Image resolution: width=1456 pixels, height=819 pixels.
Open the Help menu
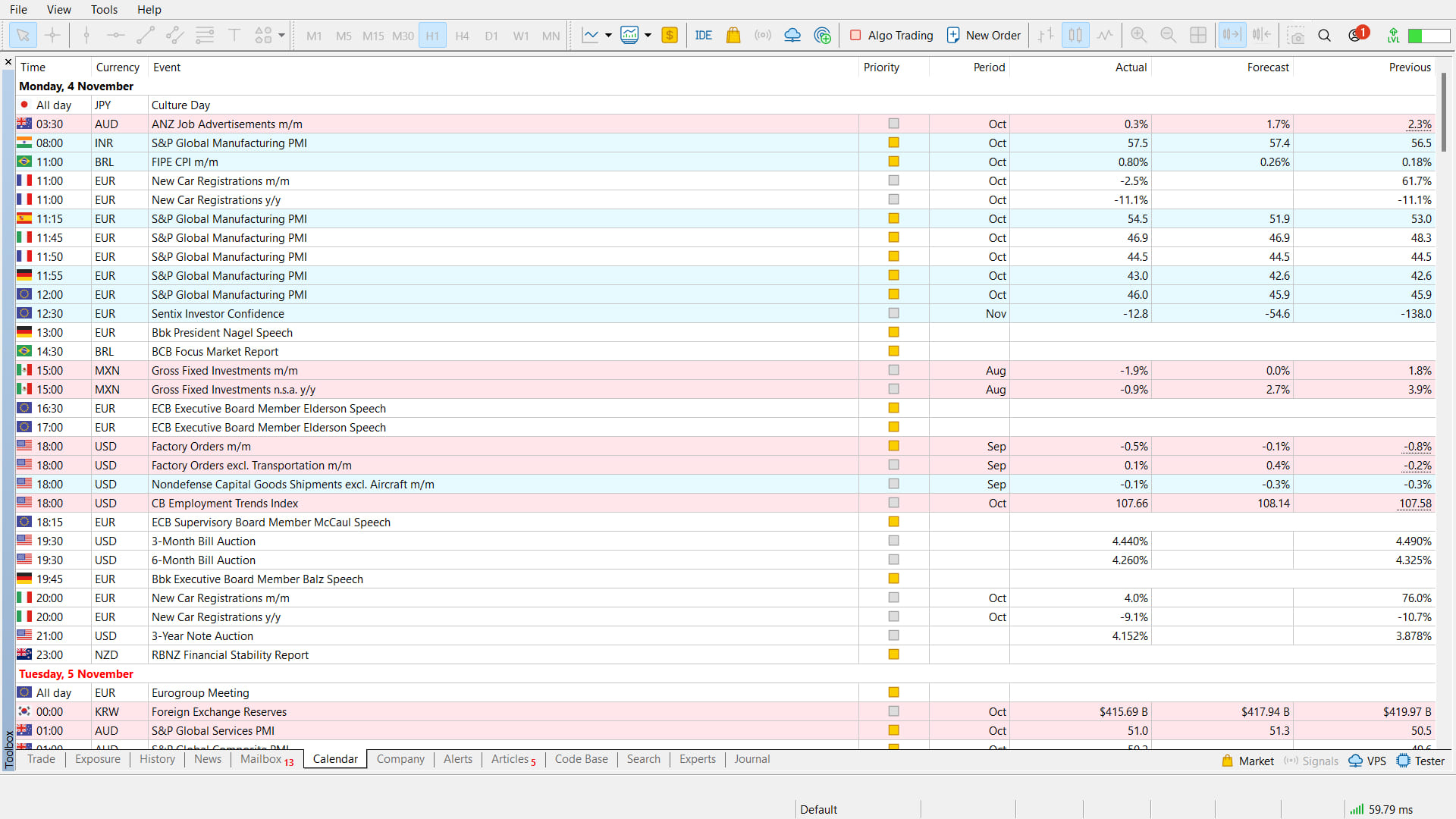tap(149, 9)
